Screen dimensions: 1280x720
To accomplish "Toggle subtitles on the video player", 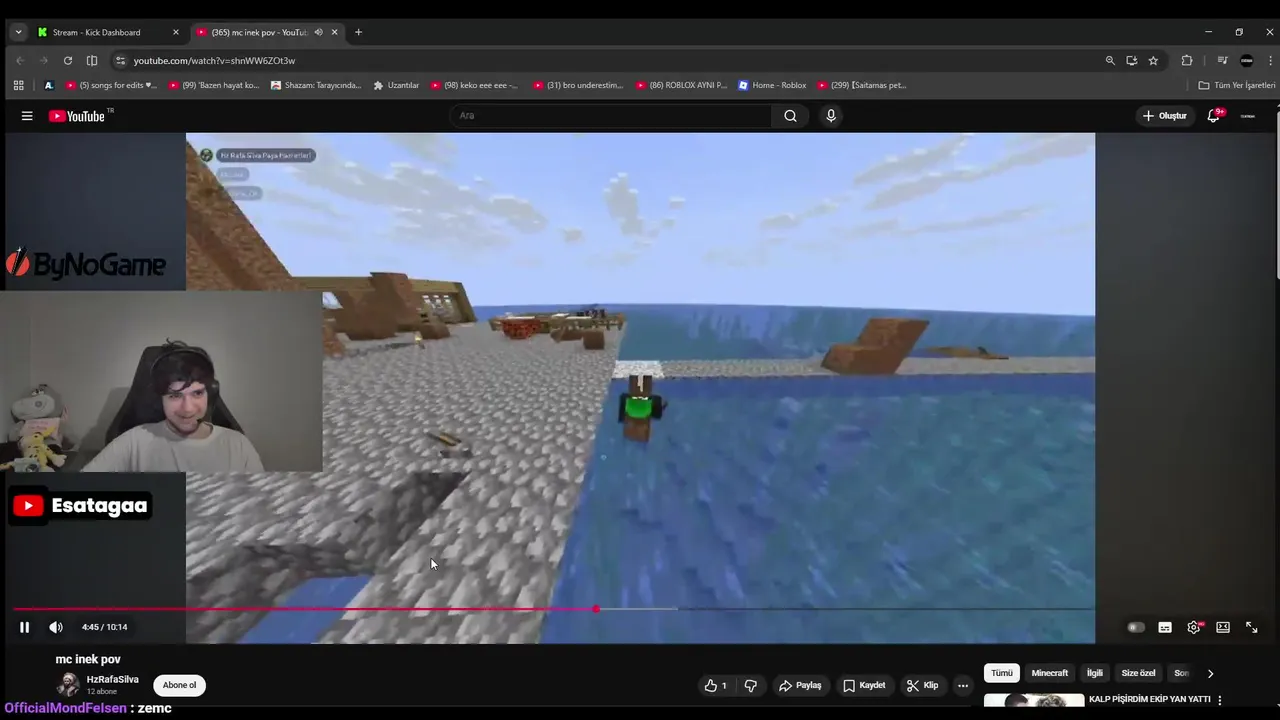I will (1165, 627).
